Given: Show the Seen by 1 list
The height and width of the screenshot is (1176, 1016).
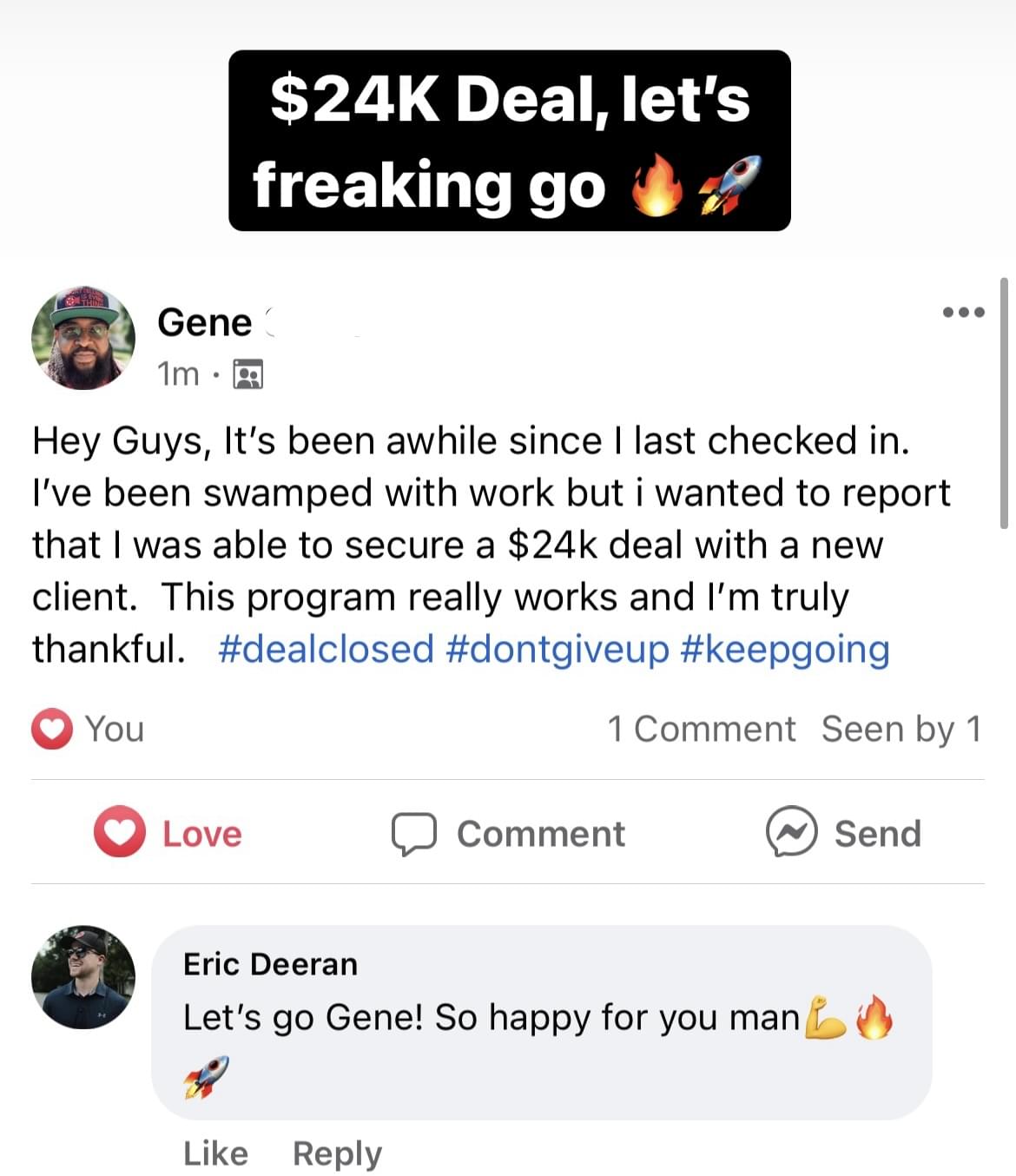Looking at the screenshot, I should (901, 729).
